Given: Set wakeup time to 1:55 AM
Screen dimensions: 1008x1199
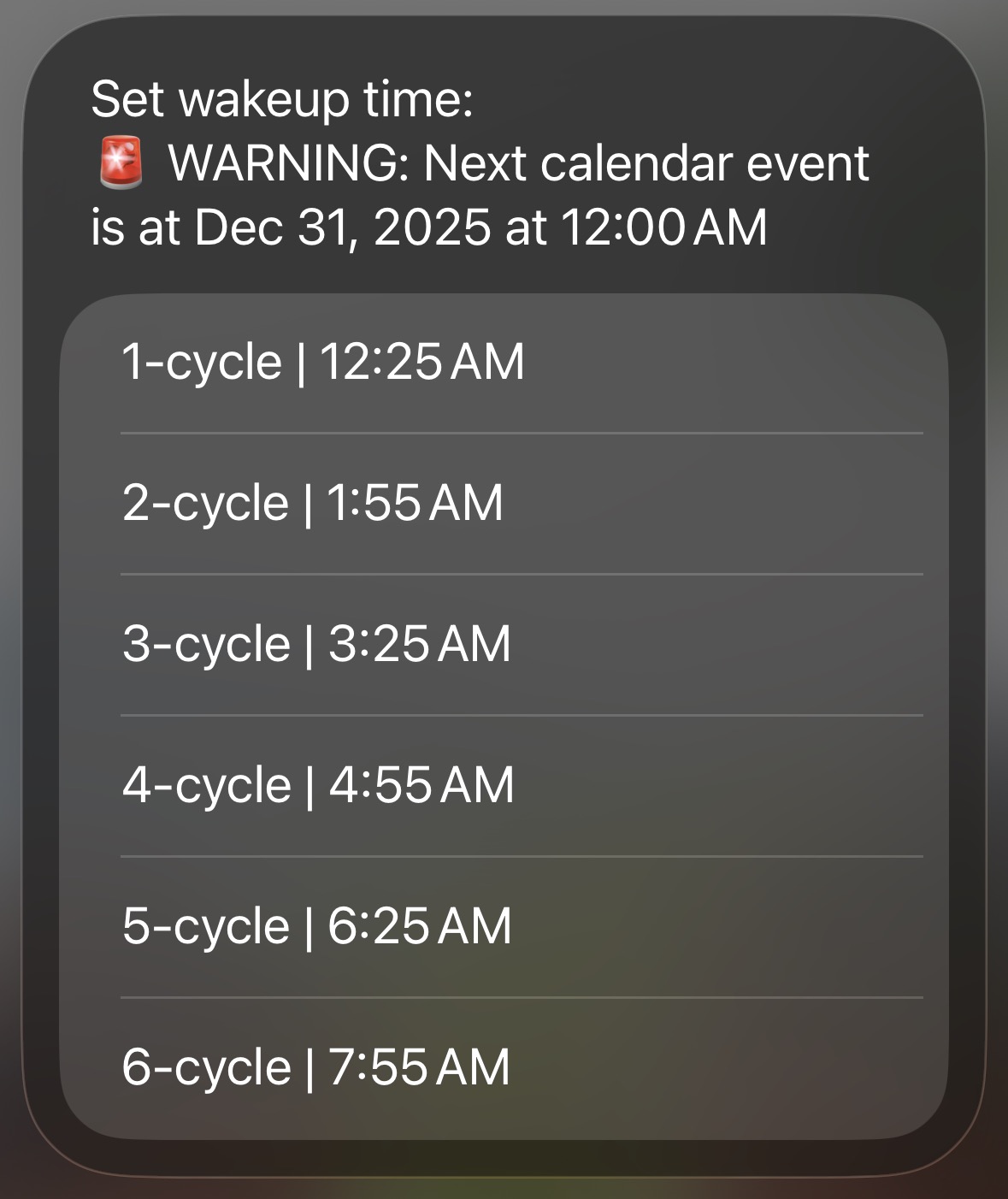Looking at the screenshot, I should click(416, 503).
